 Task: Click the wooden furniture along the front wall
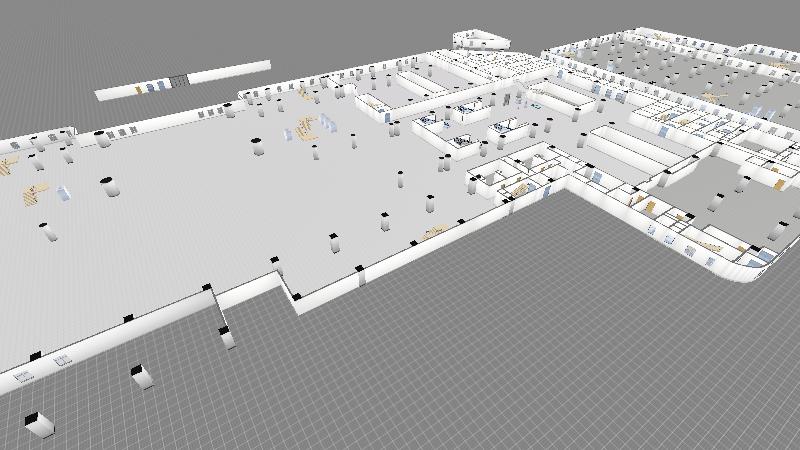pos(433,233)
